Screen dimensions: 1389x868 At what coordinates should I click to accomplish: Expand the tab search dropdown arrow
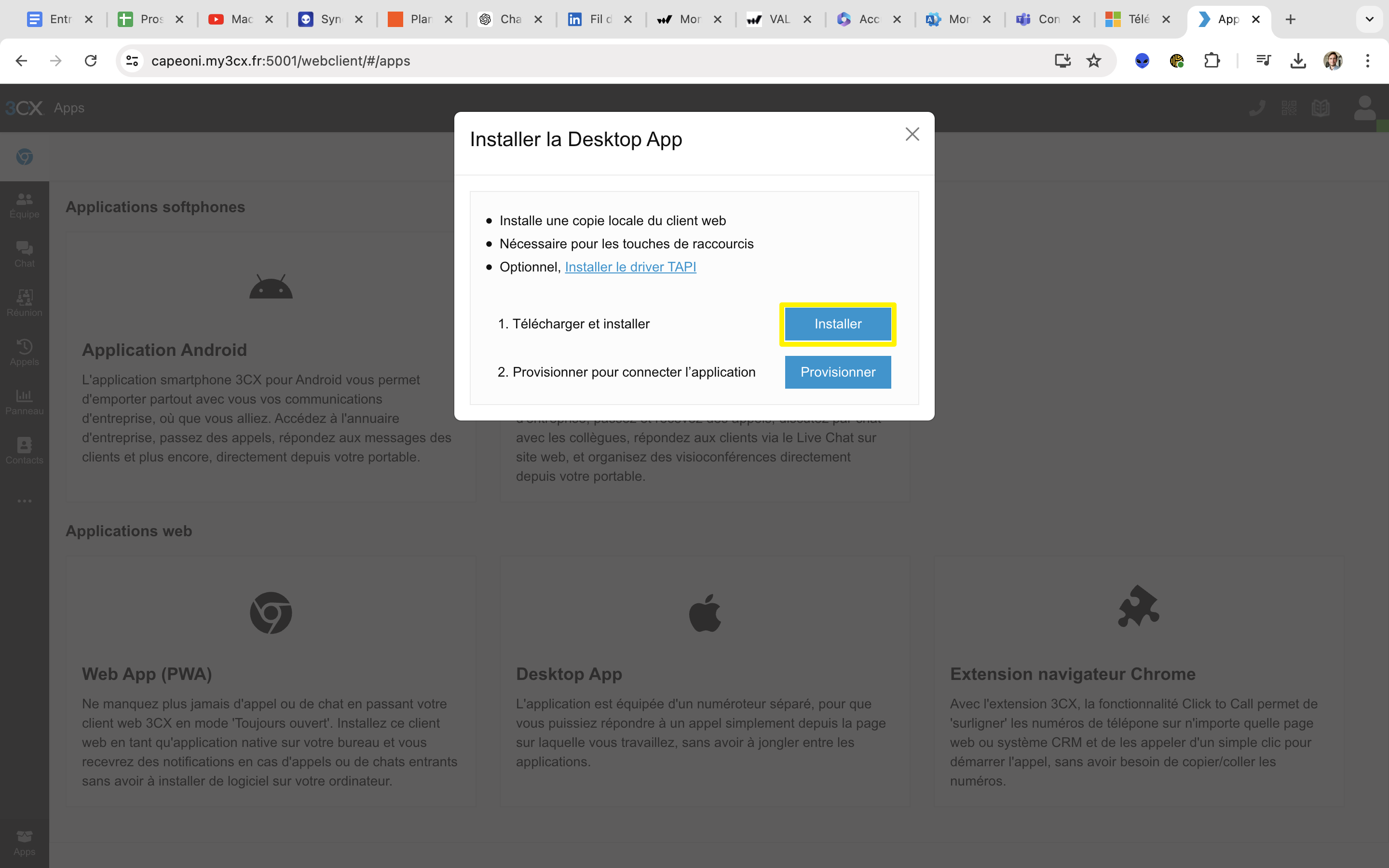click(x=1370, y=19)
